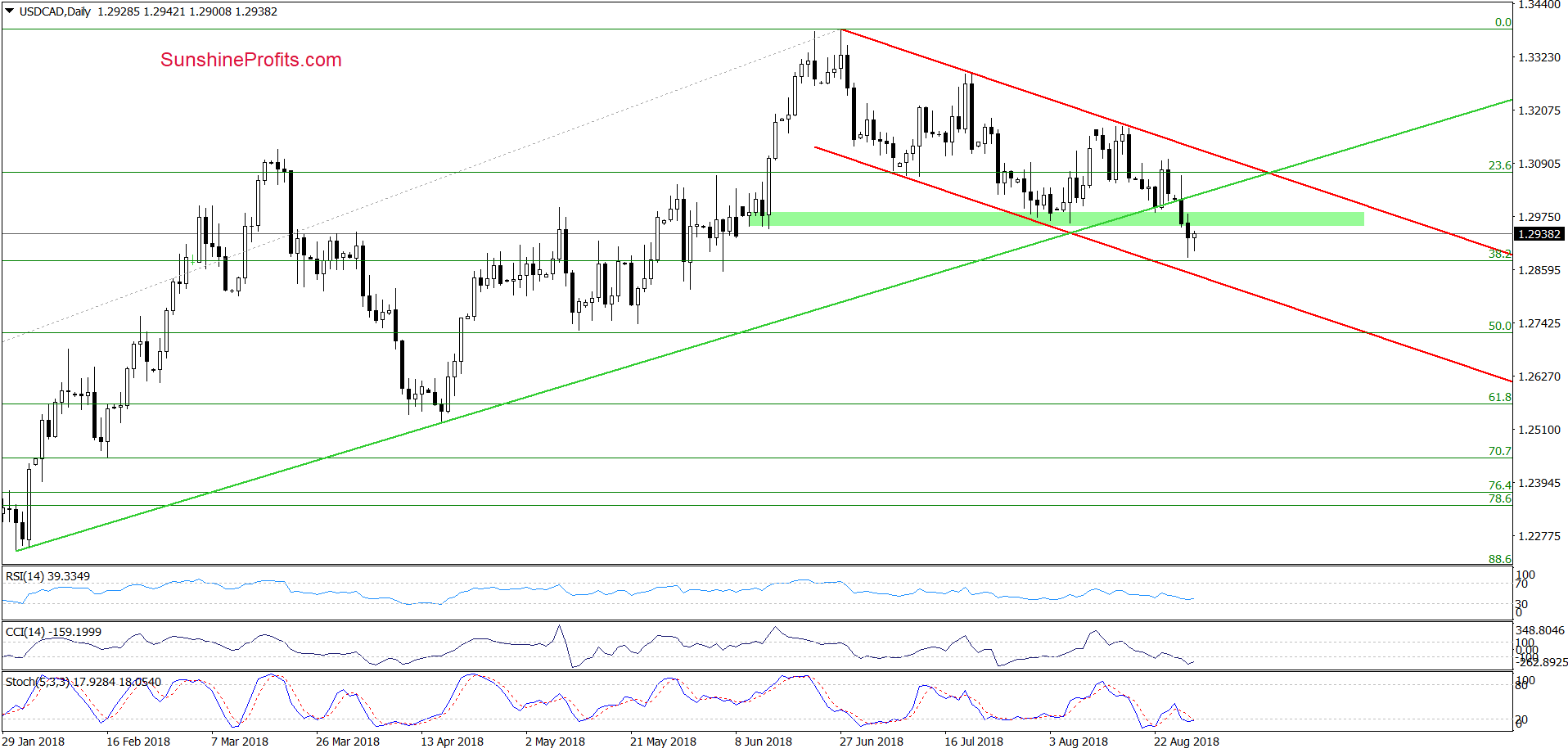Click the 1.25100 price axis label

1539,430
